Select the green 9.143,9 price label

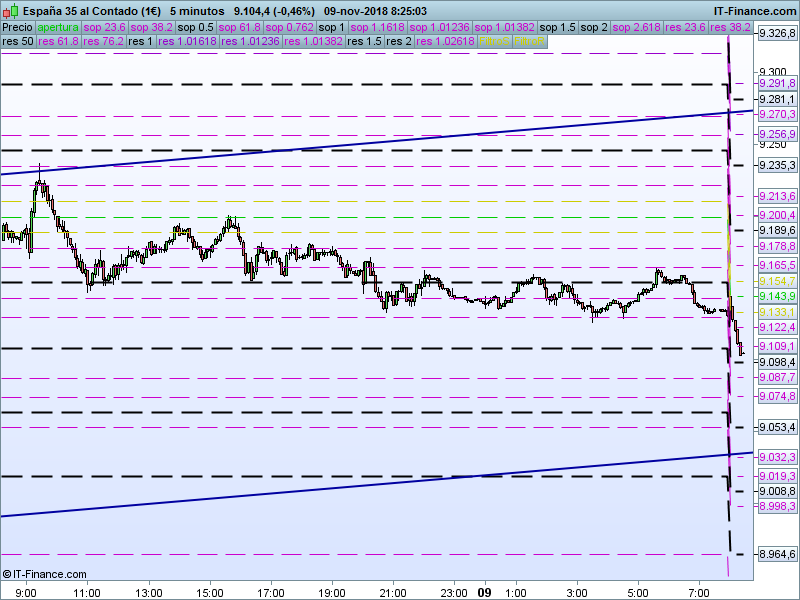click(x=777, y=296)
